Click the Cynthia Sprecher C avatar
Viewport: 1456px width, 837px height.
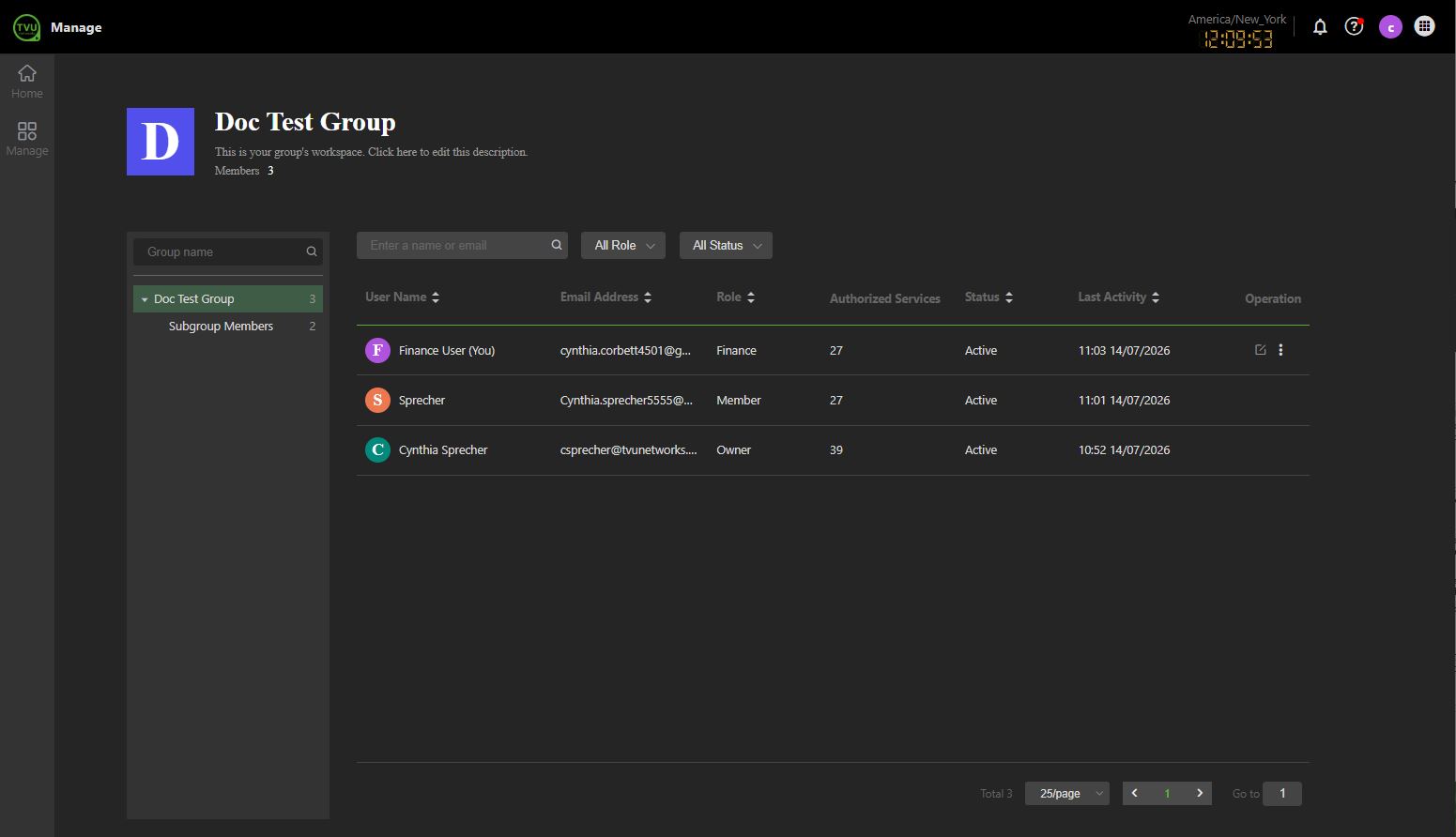point(377,449)
